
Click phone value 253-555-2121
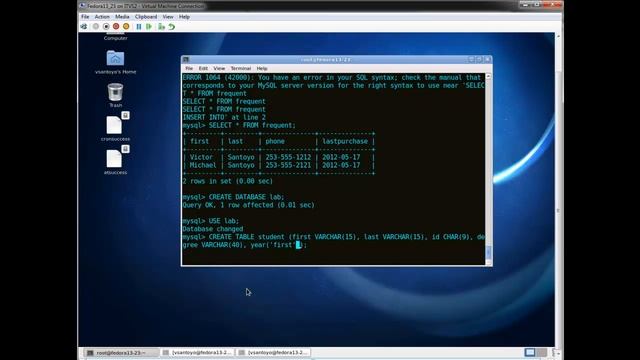(x=288, y=165)
